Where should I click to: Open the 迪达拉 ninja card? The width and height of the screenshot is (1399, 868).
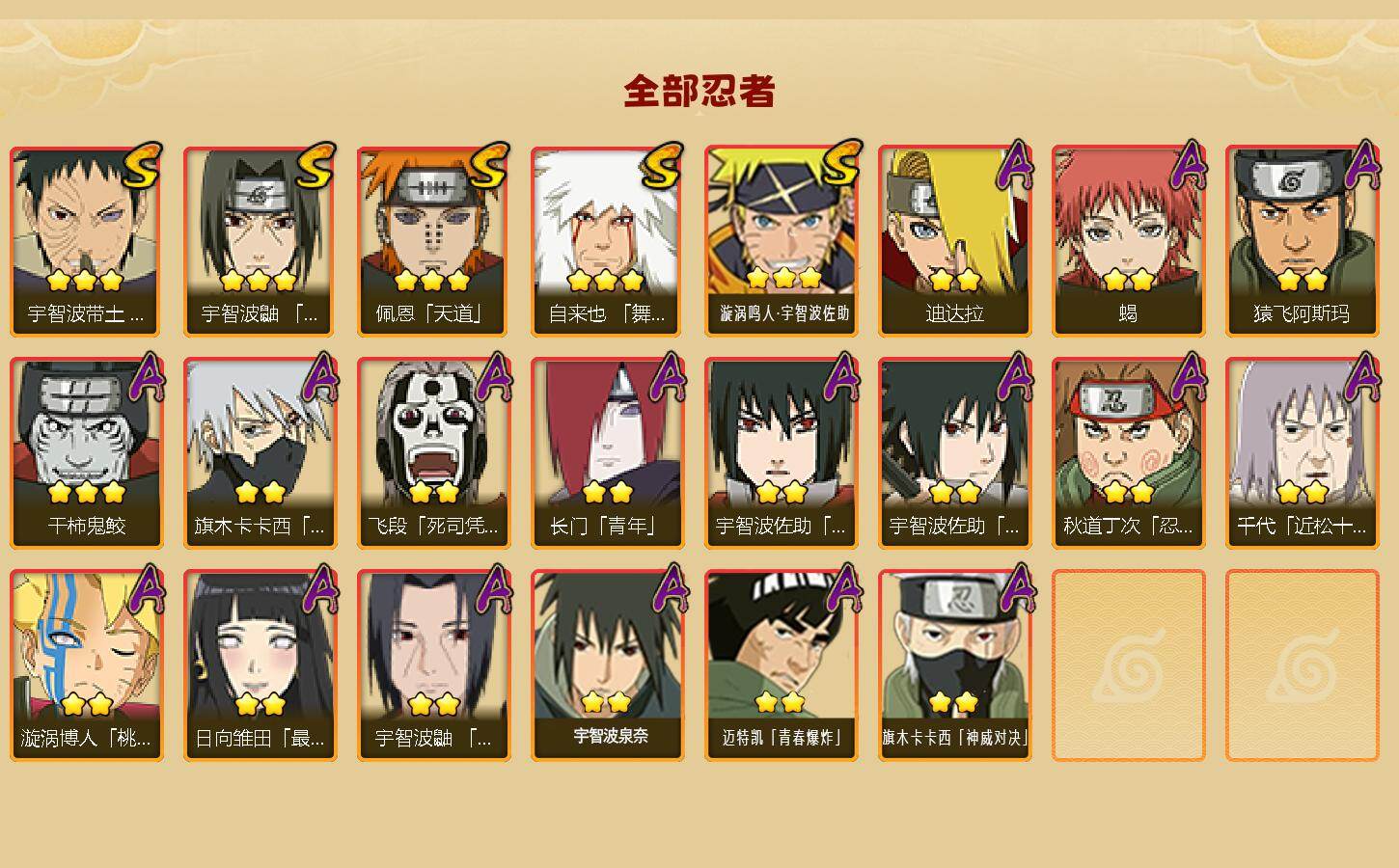point(954,241)
